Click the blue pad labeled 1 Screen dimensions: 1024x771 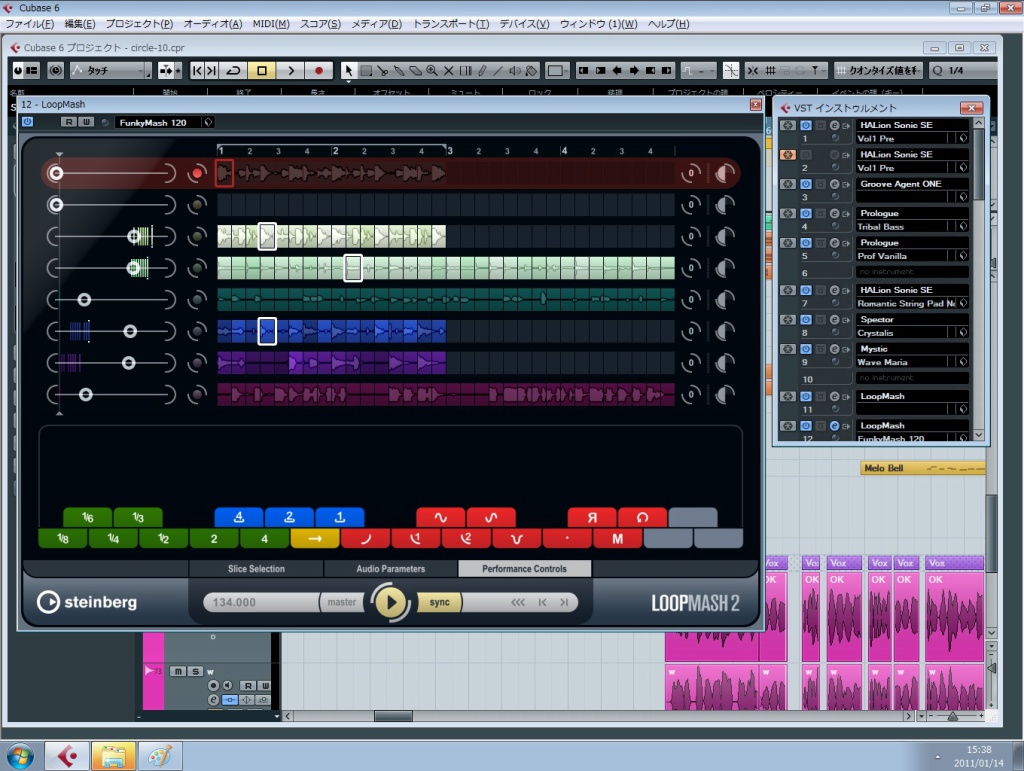[x=340, y=517]
